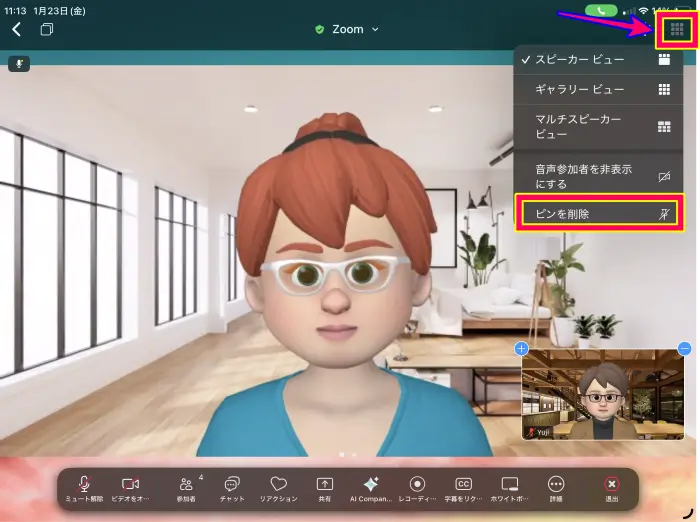Tap Yuji's video thumbnail
Image resolution: width=700 pixels, height=522 pixels.
603,395
